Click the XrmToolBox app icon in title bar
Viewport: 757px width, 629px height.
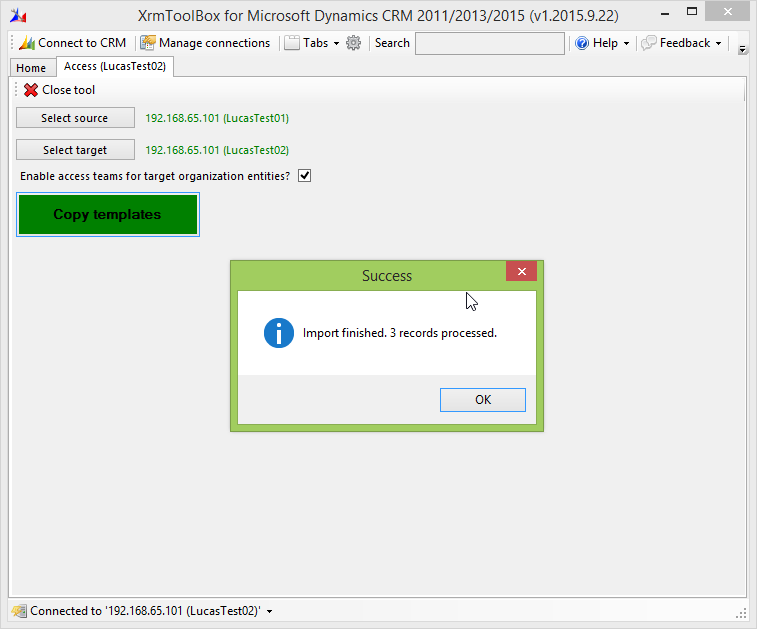[x=18, y=16]
